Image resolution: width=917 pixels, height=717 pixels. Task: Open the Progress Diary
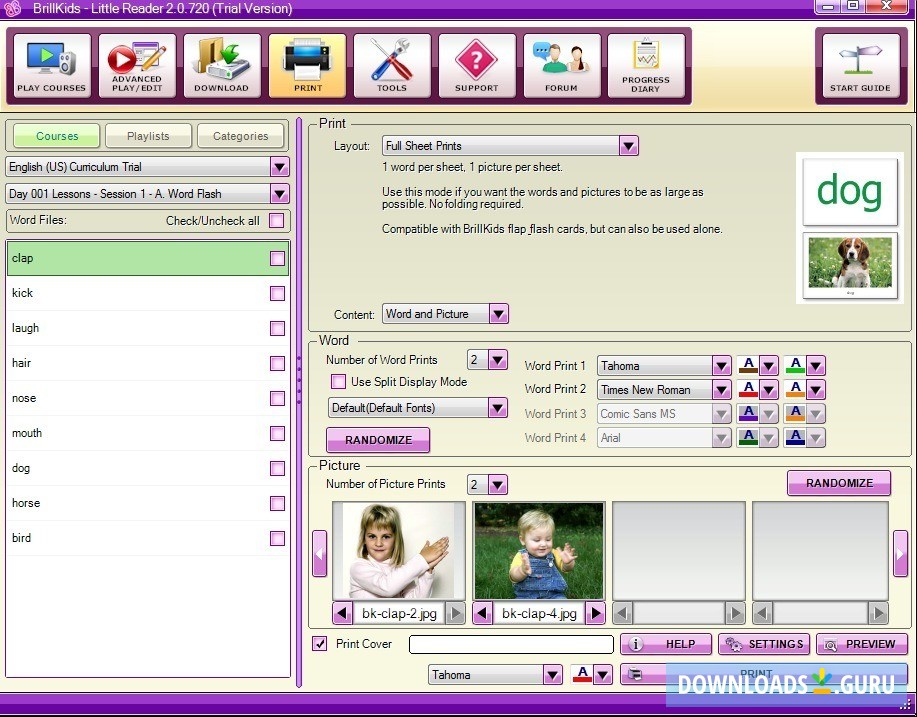click(646, 66)
